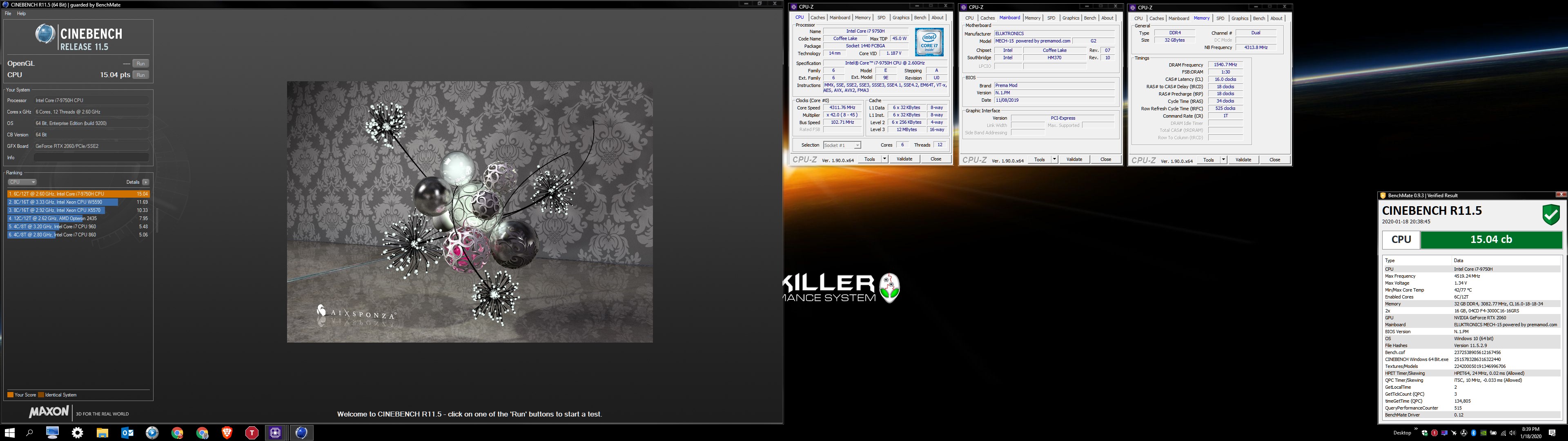Open the notification action center icon
The image size is (1568, 441).
[1552, 433]
